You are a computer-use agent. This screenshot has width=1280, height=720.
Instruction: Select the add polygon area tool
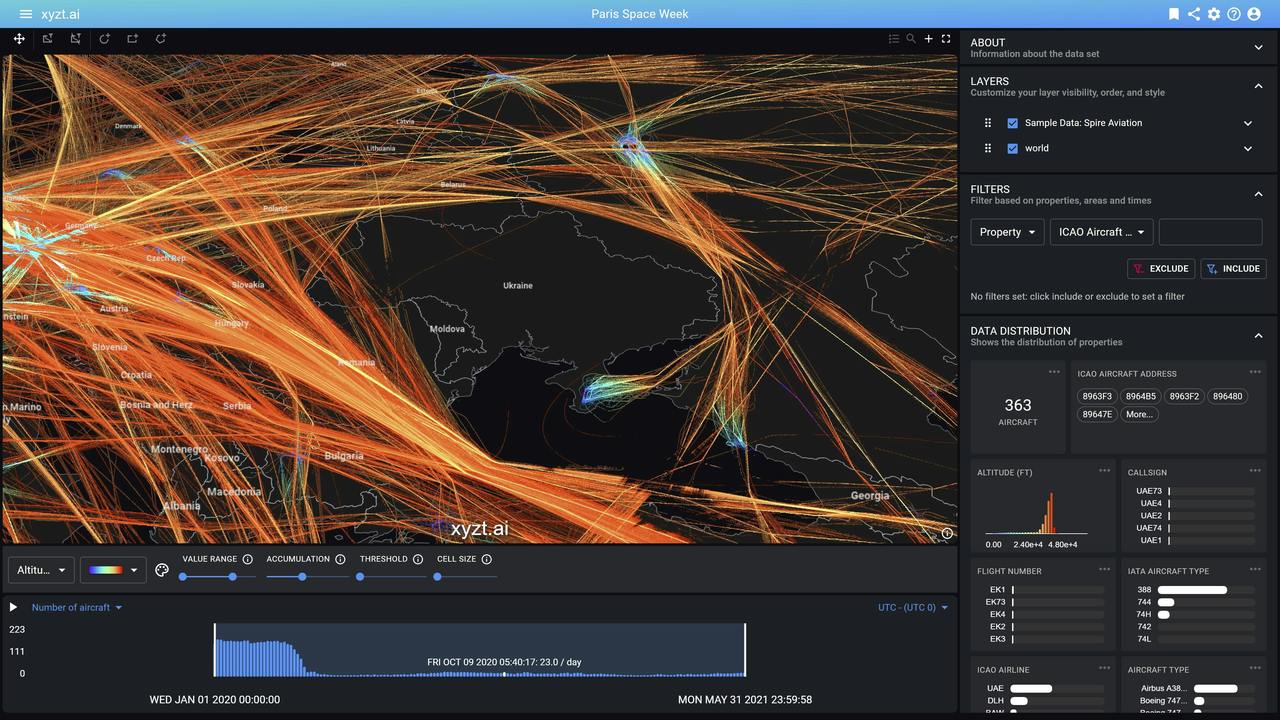point(160,39)
